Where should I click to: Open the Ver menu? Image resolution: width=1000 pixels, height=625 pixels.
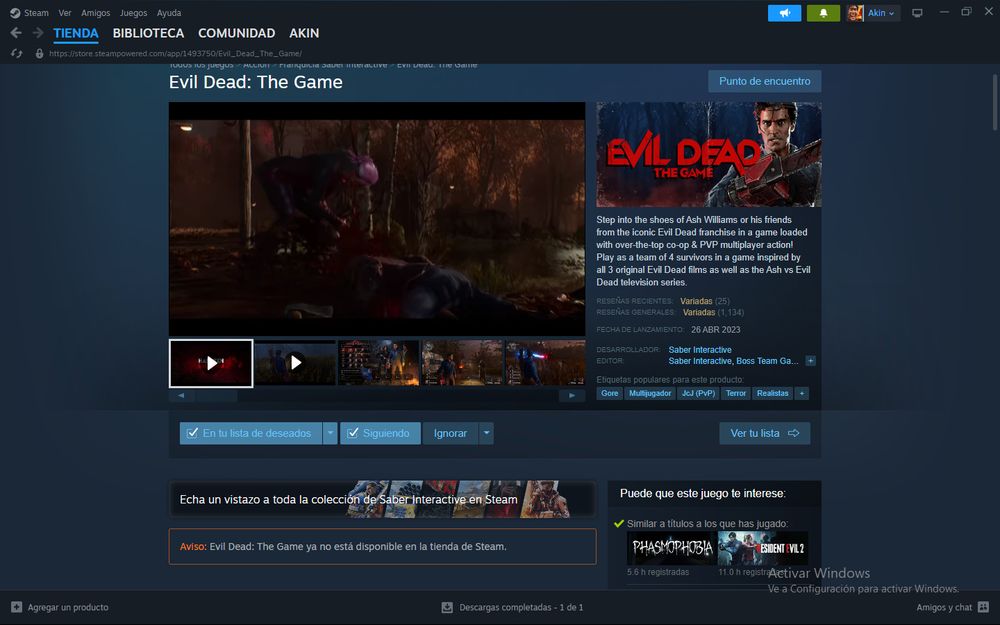tap(64, 13)
